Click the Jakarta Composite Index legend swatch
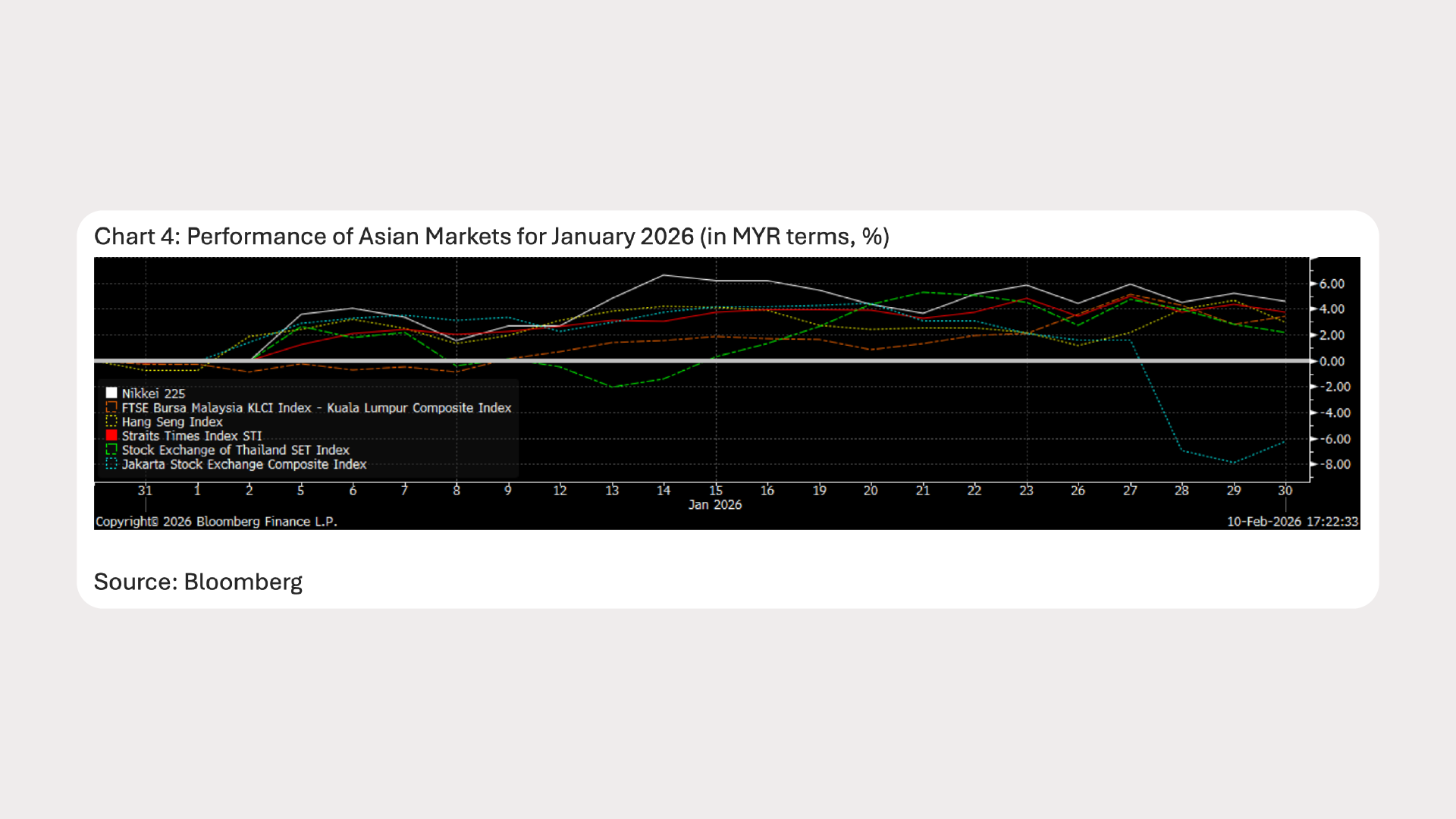Viewport: 1456px width, 819px height. (111, 464)
